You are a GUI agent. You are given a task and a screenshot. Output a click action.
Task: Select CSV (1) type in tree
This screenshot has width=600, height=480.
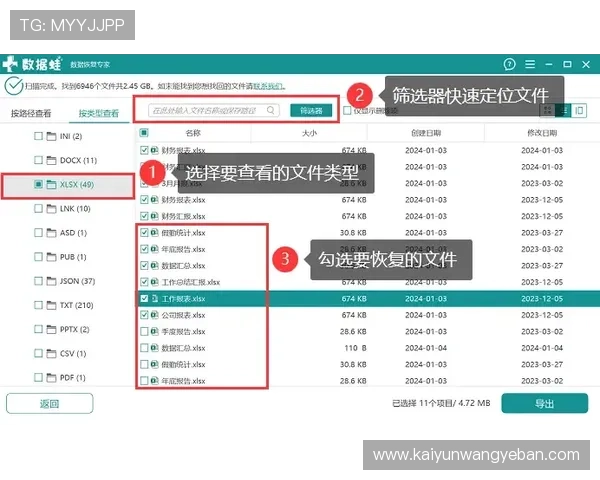[73, 354]
